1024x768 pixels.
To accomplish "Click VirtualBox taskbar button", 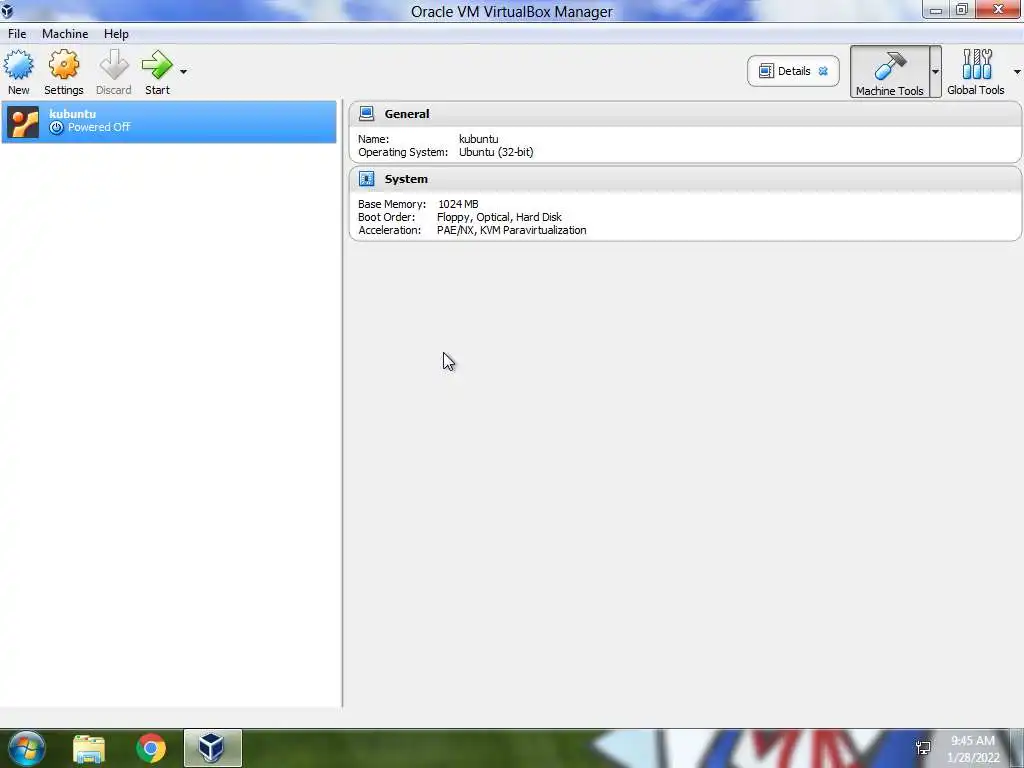I will click(x=212, y=748).
